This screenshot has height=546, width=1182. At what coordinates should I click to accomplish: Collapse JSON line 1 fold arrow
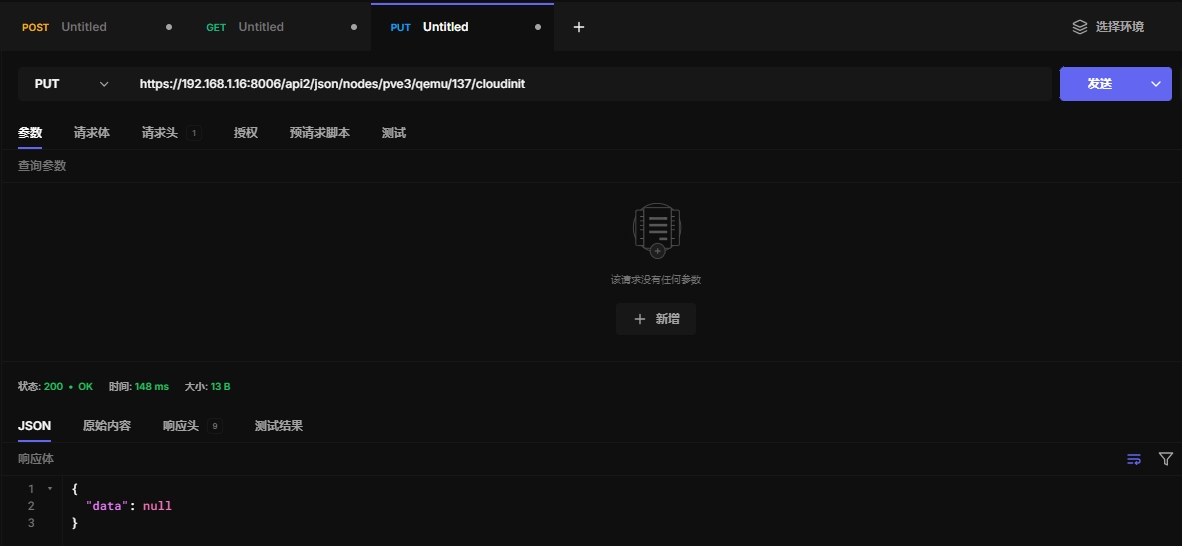(x=50, y=489)
